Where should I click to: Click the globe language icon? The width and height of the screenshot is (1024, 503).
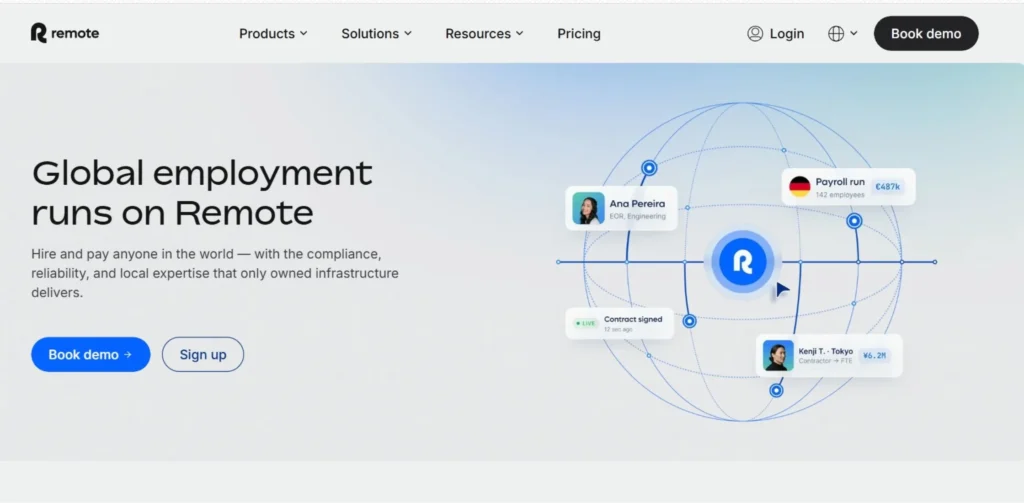tap(836, 34)
